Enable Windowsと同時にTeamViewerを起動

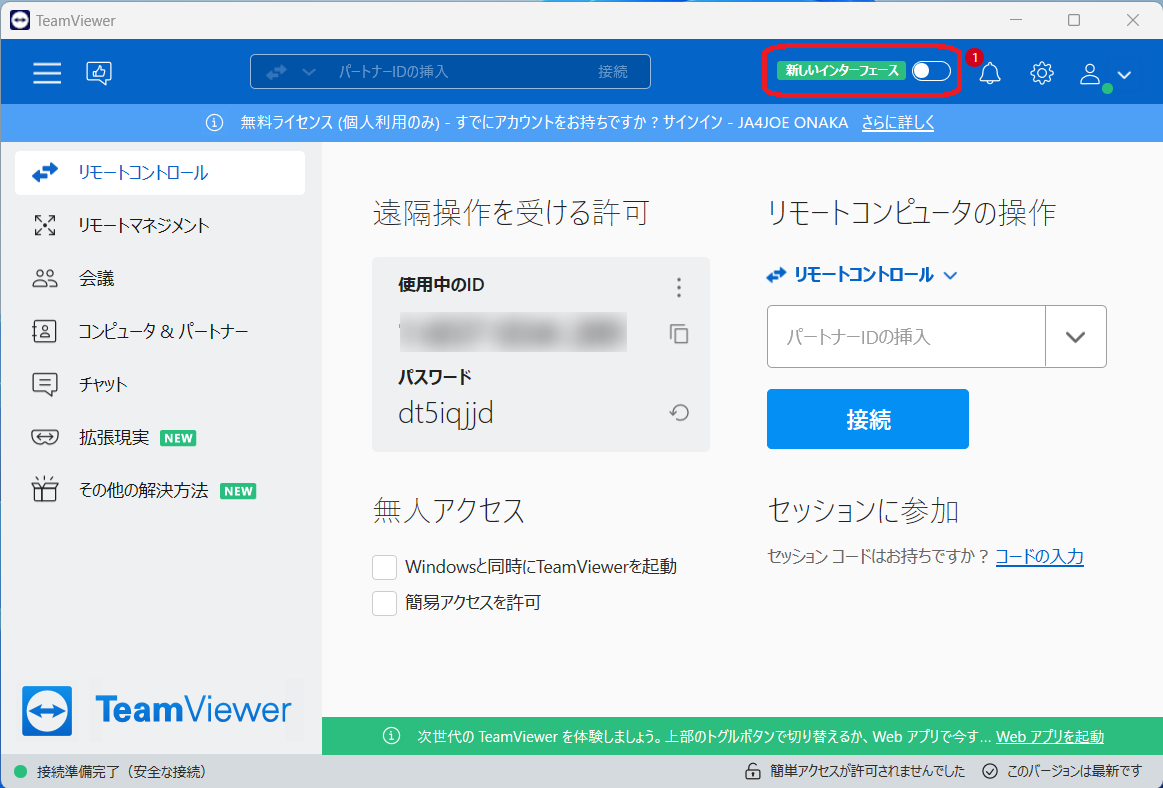pyautogui.click(x=384, y=566)
